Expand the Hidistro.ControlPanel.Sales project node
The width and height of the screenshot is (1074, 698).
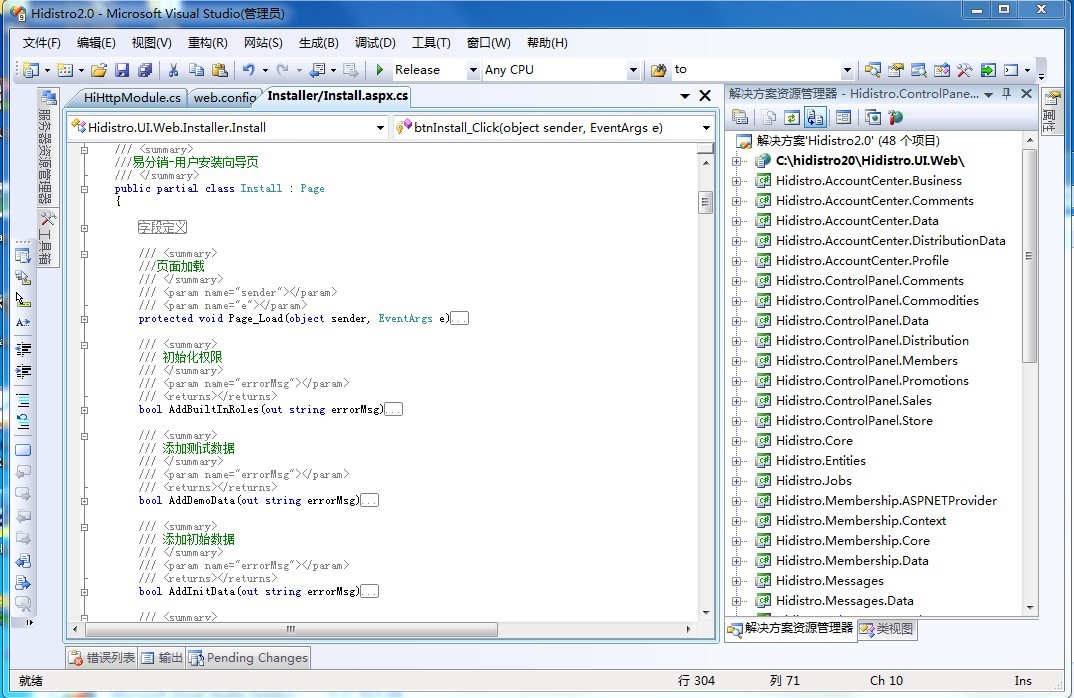click(736, 401)
